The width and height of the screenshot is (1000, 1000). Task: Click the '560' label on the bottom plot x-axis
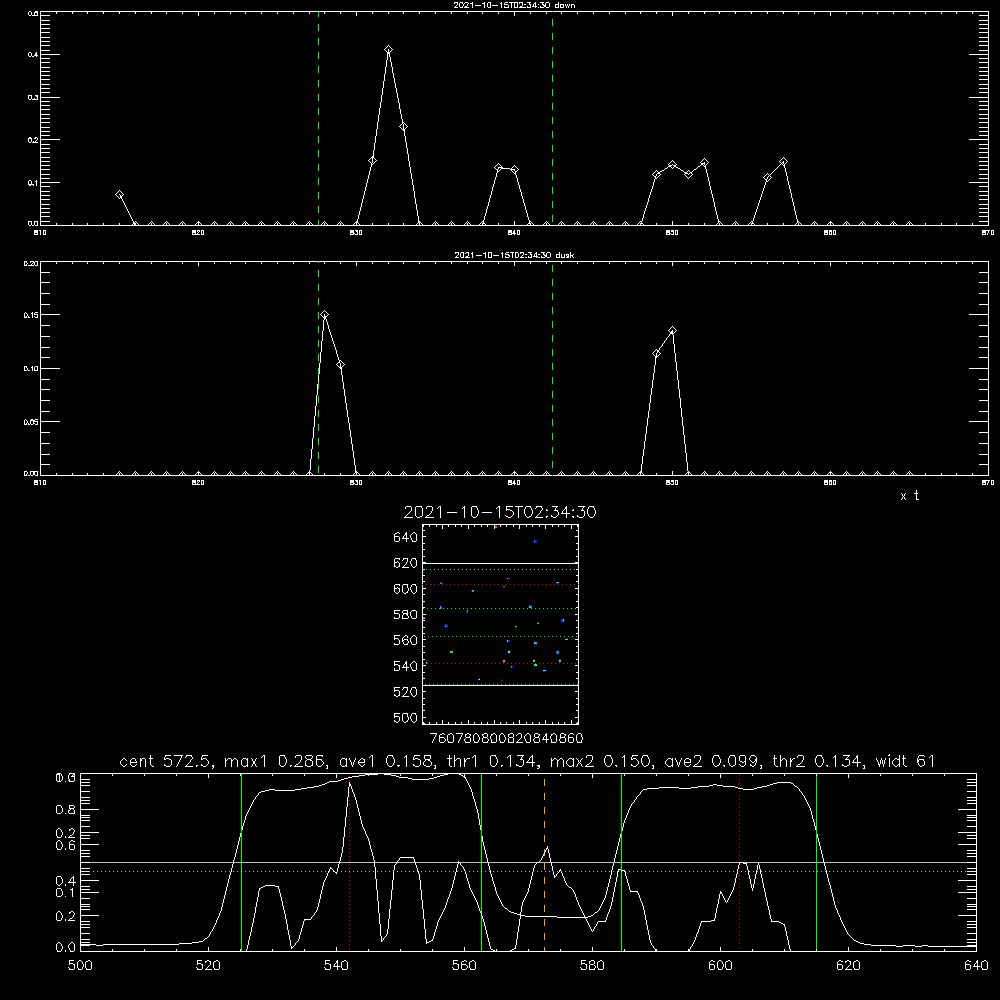(x=464, y=966)
